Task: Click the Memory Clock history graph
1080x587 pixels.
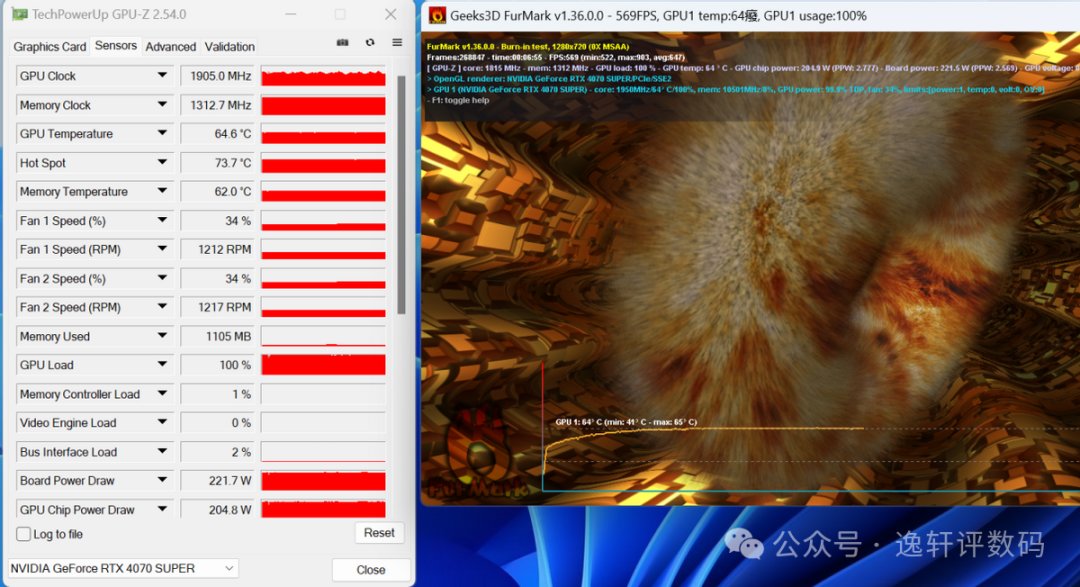Action: 323,105
